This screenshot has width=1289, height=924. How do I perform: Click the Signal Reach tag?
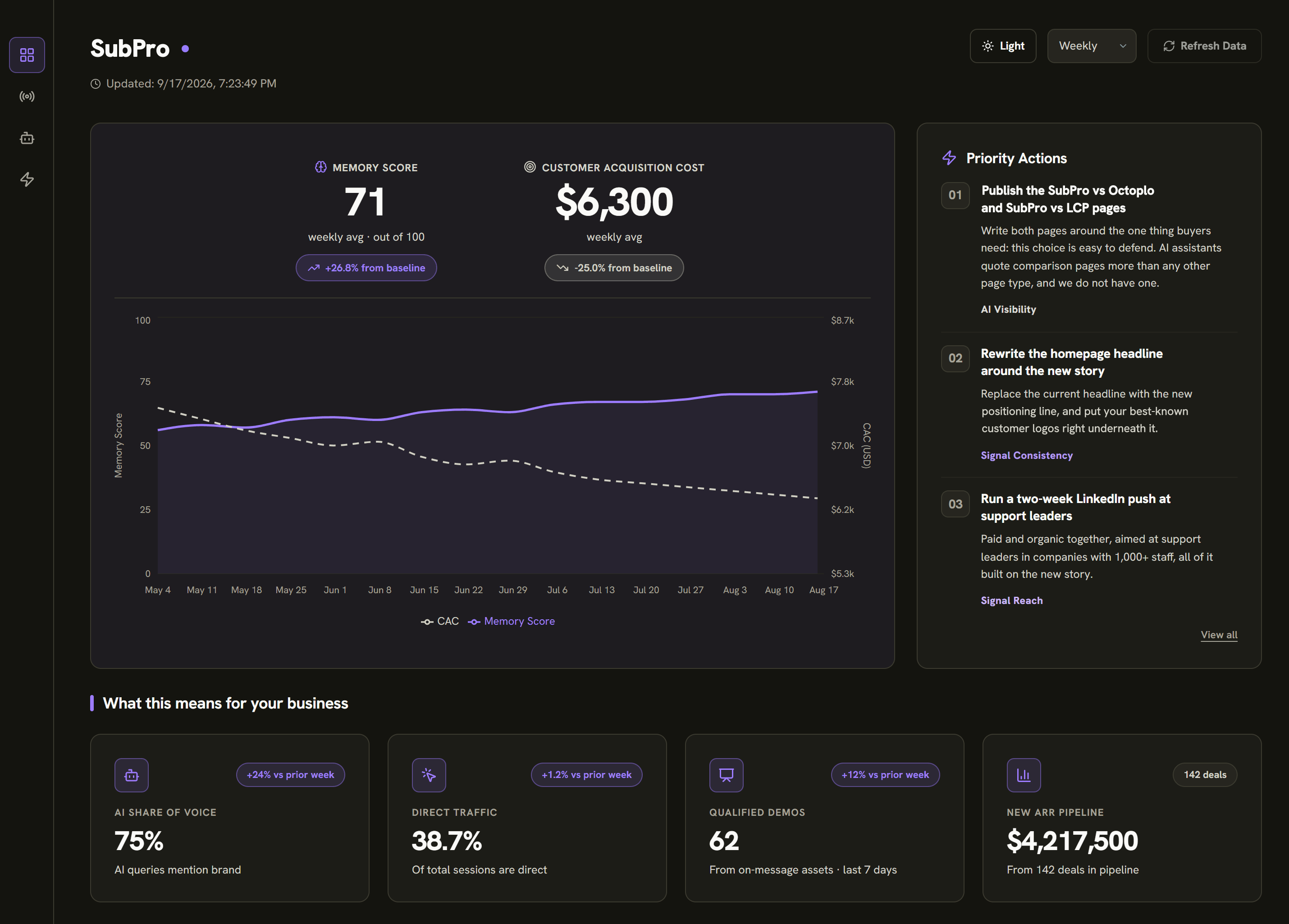click(x=1012, y=601)
